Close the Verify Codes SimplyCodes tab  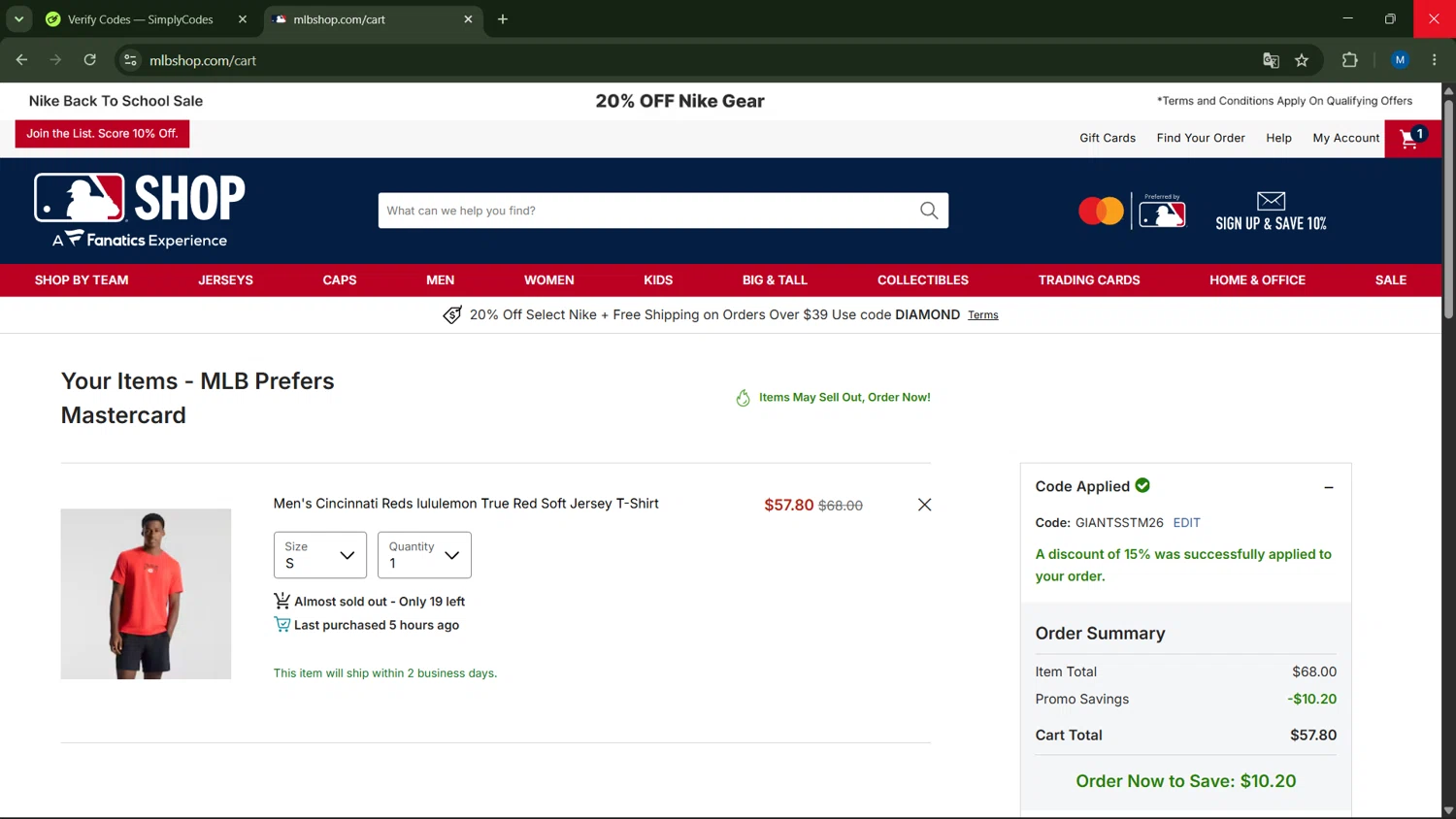pyautogui.click(x=243, y=19)
